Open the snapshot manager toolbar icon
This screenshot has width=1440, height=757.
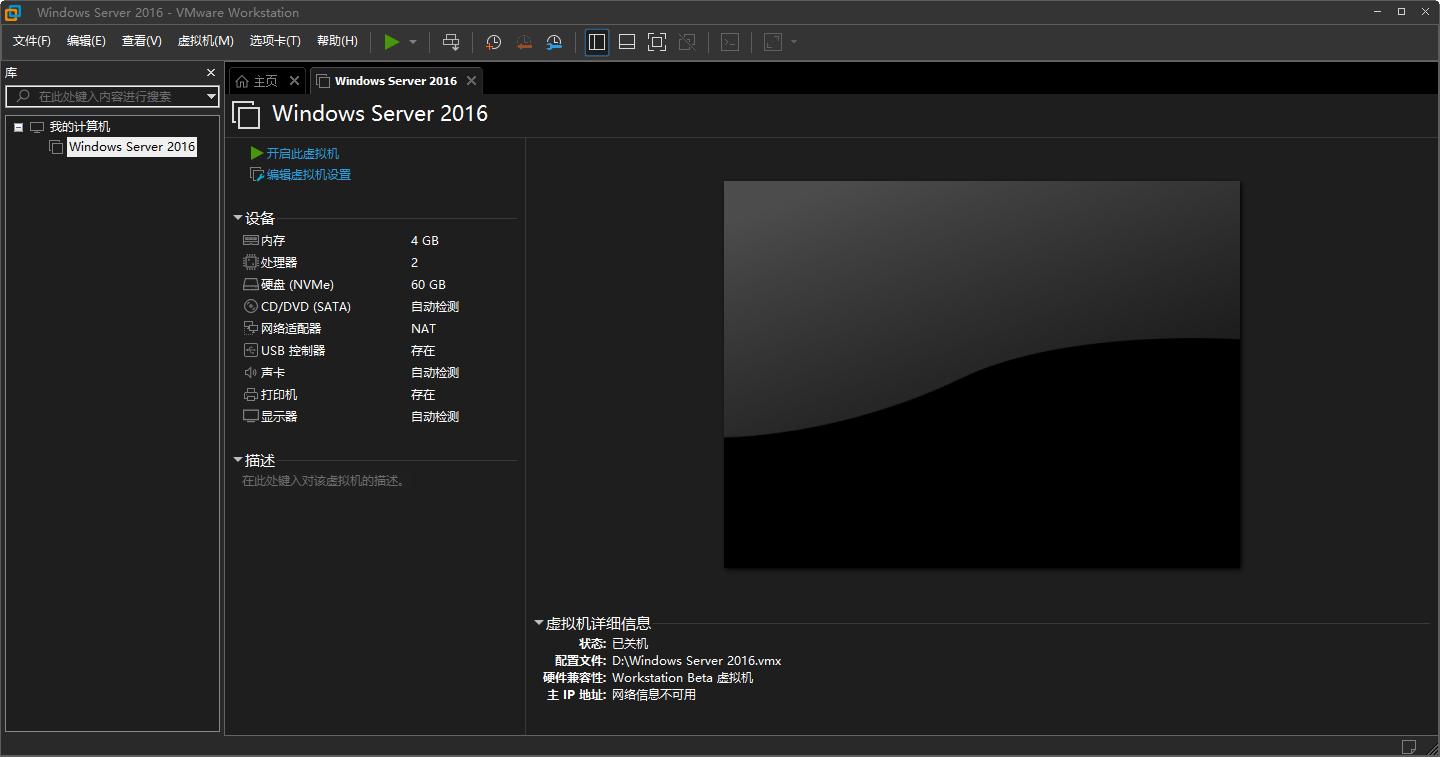(554, 42)
